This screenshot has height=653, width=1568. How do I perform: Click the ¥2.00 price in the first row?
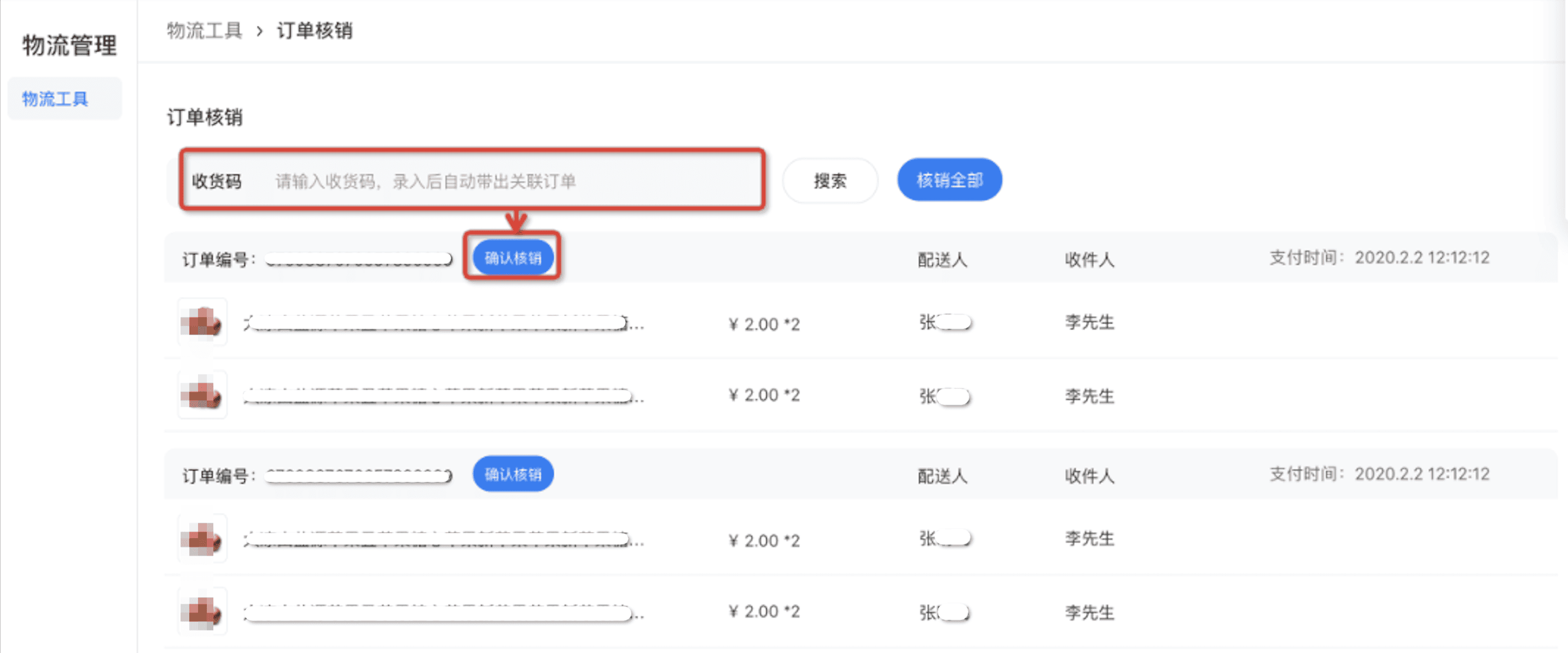point(763,323)
